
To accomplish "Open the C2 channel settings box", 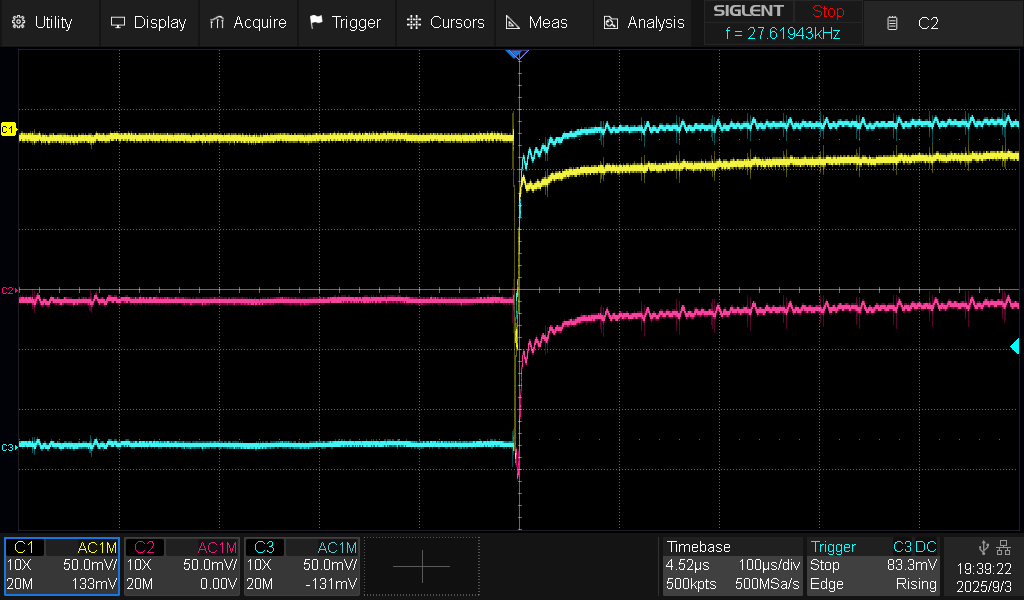I will (182, 566).
